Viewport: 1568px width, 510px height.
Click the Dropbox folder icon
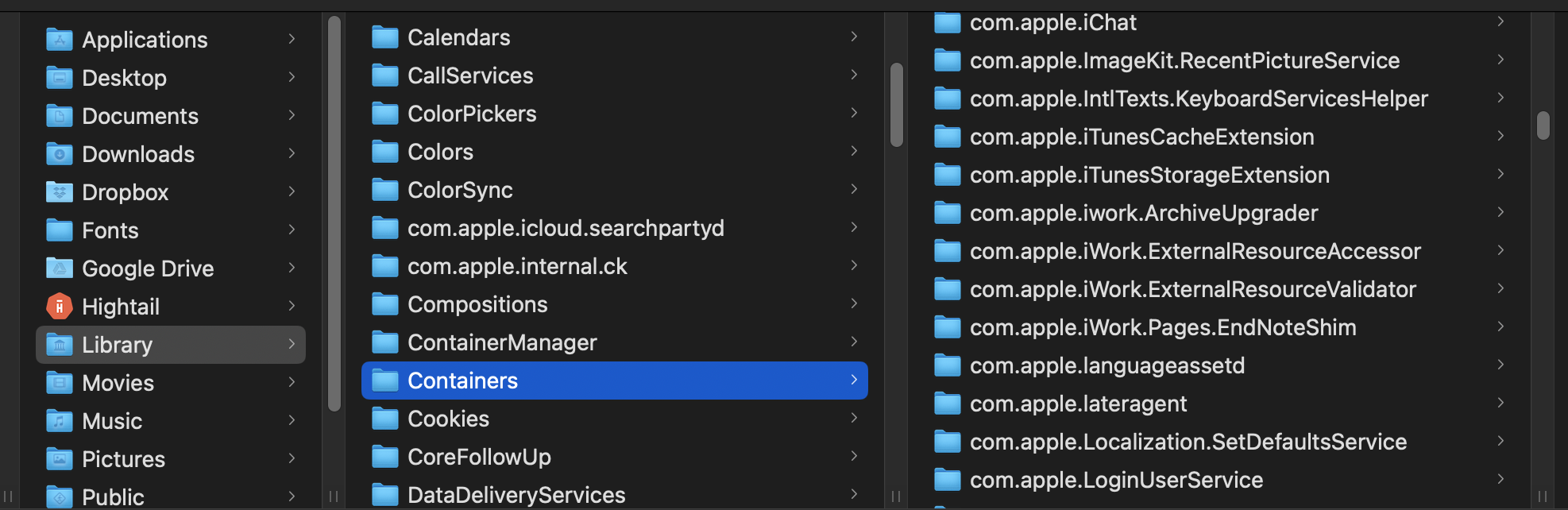point(60,192)
